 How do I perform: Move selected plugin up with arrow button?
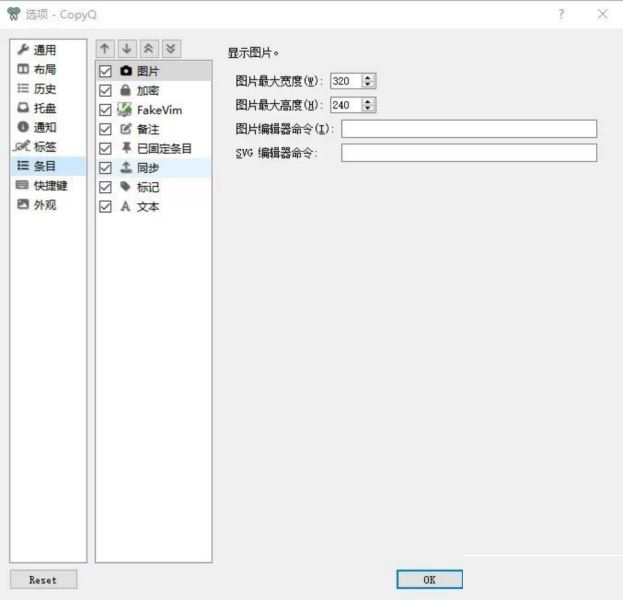pos(105,49)
